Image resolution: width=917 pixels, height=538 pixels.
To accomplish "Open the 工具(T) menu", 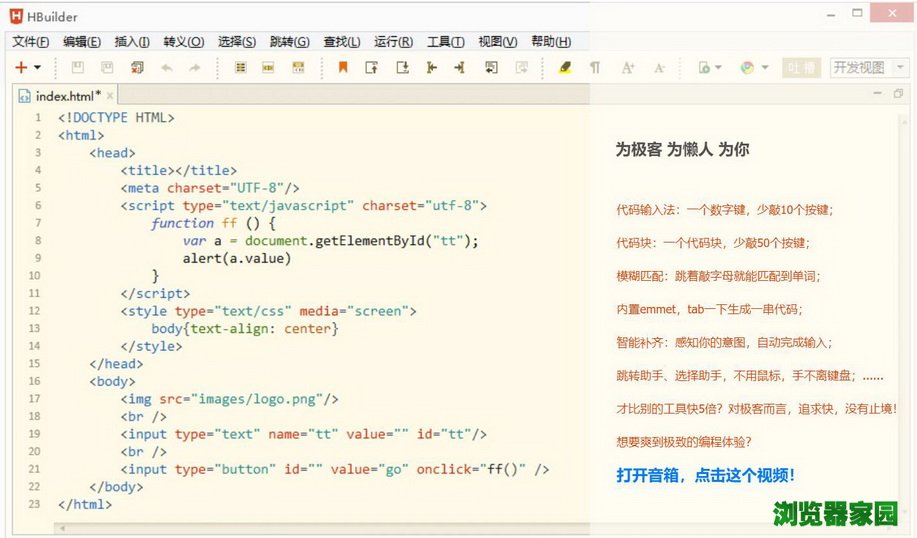I will tap(445, 42).
